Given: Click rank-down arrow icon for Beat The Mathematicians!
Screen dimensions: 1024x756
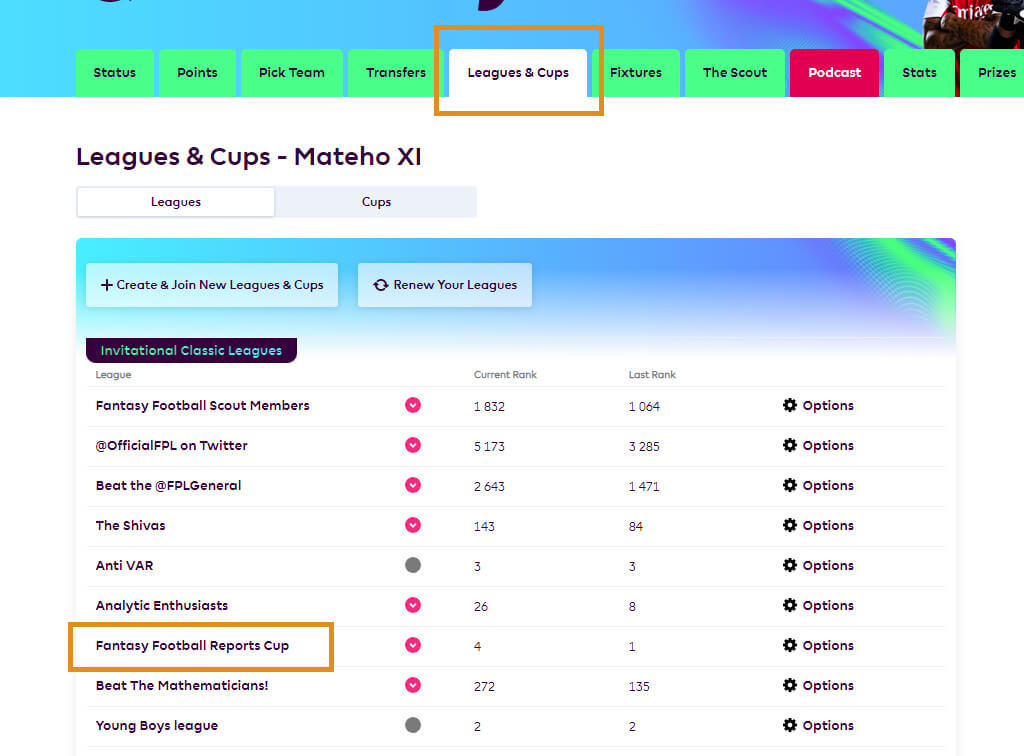Looking at the screenshot, I should [x=413, y=685].
